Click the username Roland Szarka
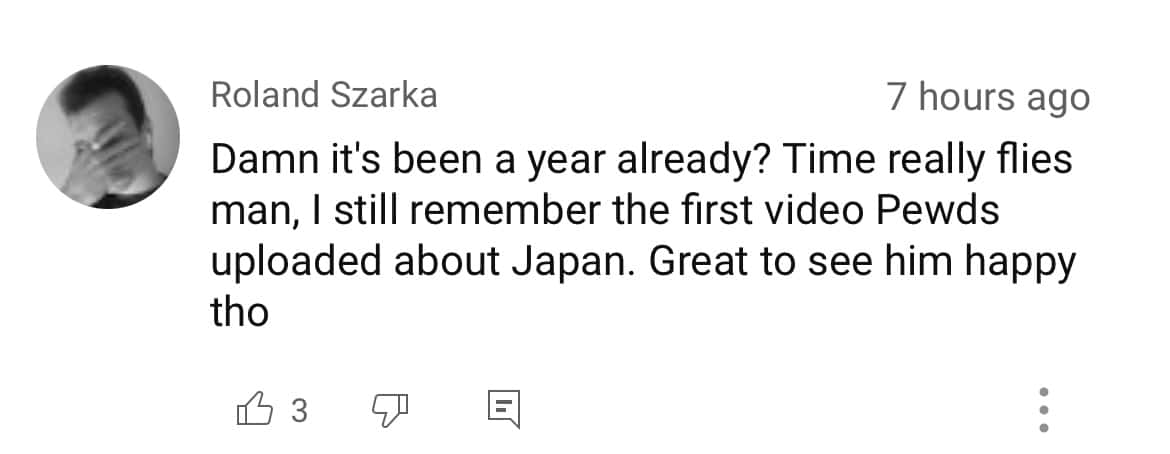This screenshot has height=454, width=1170. (x=324, y=95)
